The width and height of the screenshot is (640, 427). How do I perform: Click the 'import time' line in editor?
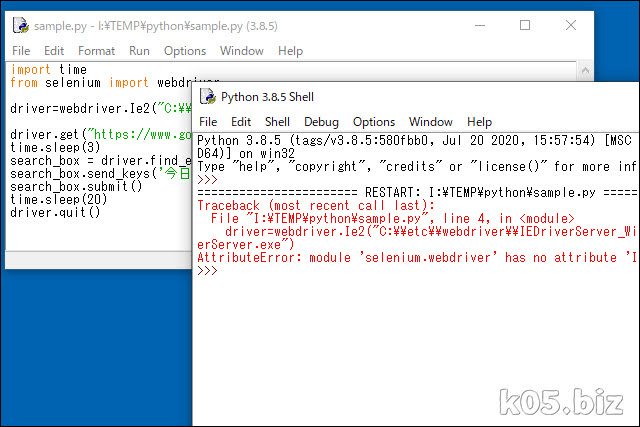[x=49, y=69]
